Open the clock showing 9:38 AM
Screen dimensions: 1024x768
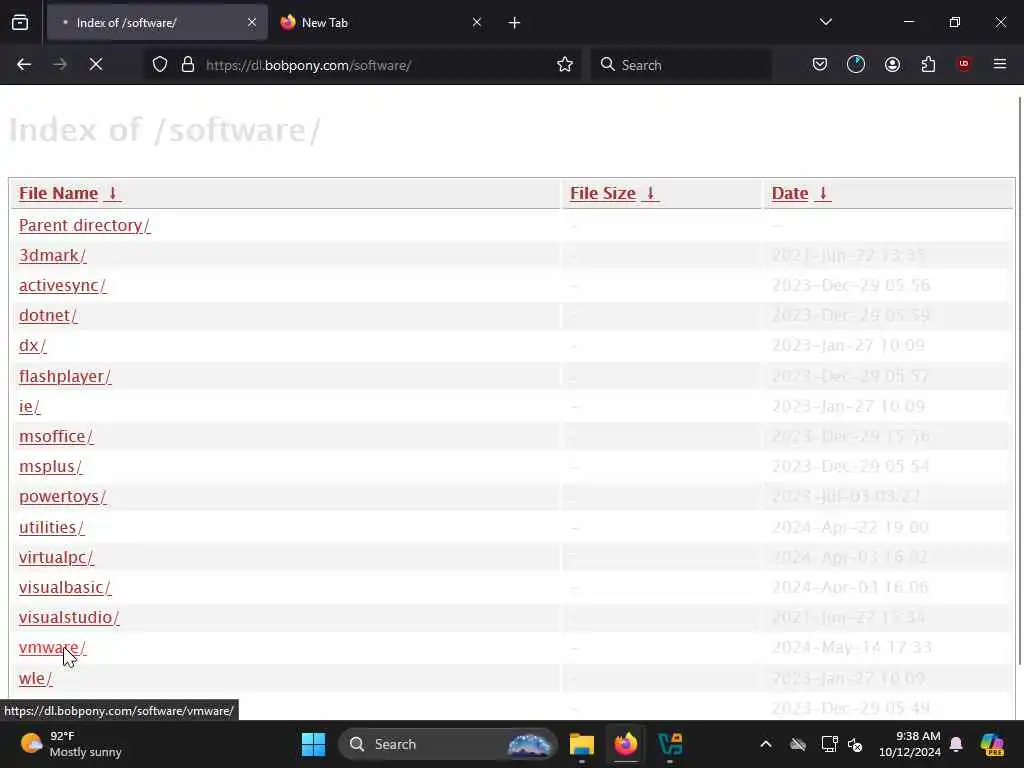point(910,744)
